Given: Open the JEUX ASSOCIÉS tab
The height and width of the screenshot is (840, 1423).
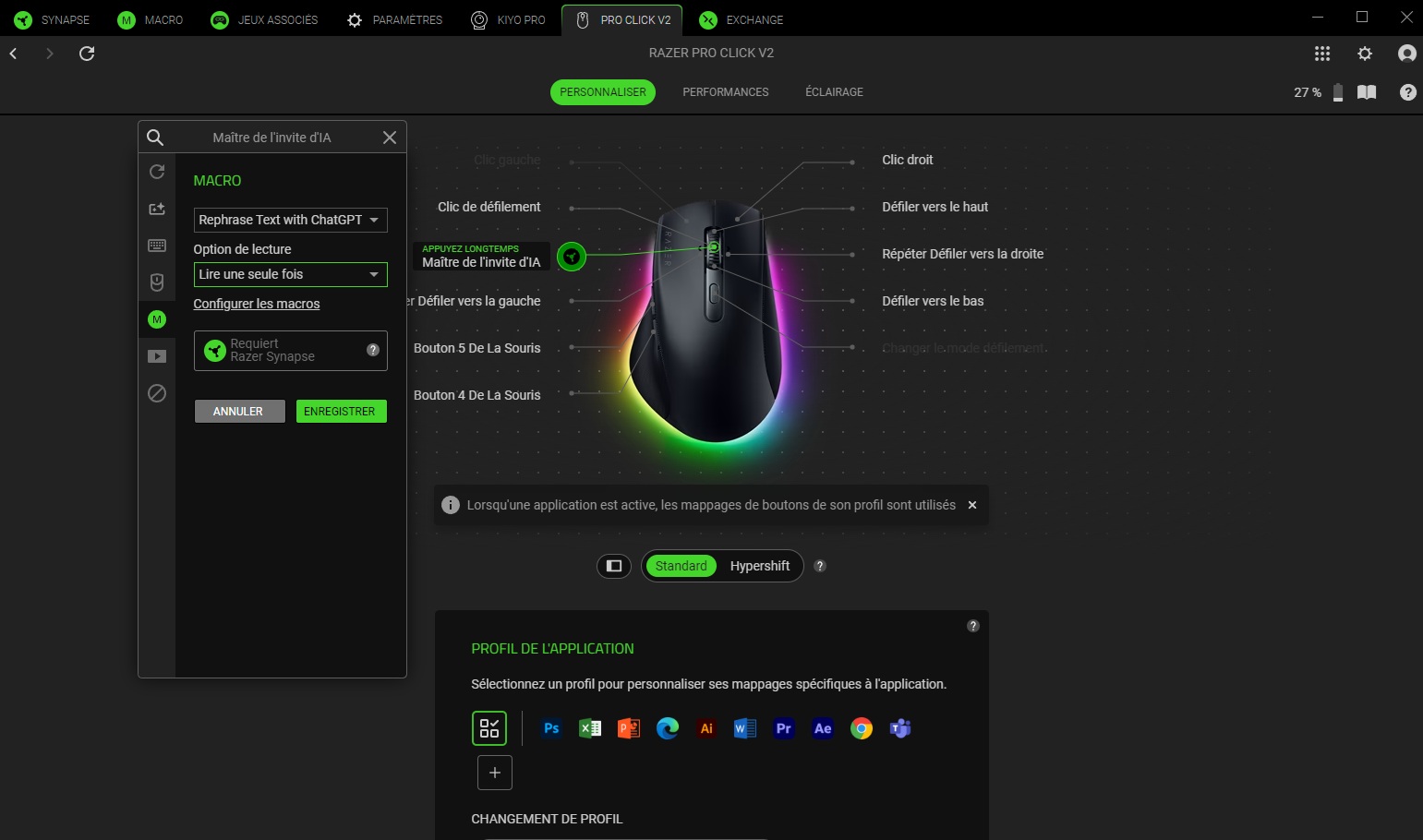Looking at the screenshot, I should [x=264, y=19].
